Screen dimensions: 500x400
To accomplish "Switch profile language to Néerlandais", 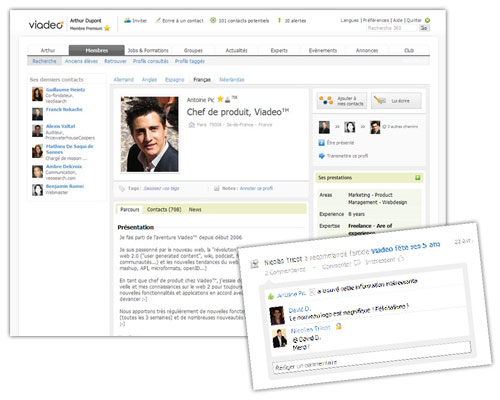I will pyautogui.click(x=232, y=79).
